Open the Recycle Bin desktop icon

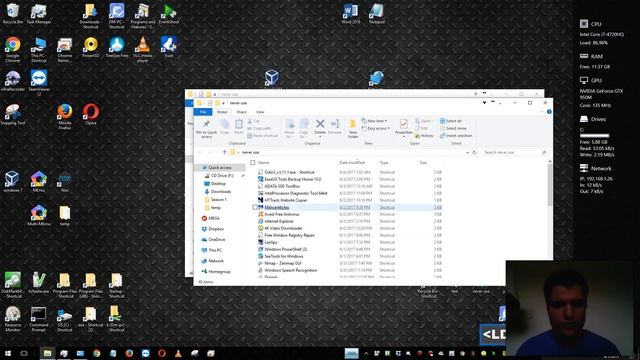click(x=12, y=13)
